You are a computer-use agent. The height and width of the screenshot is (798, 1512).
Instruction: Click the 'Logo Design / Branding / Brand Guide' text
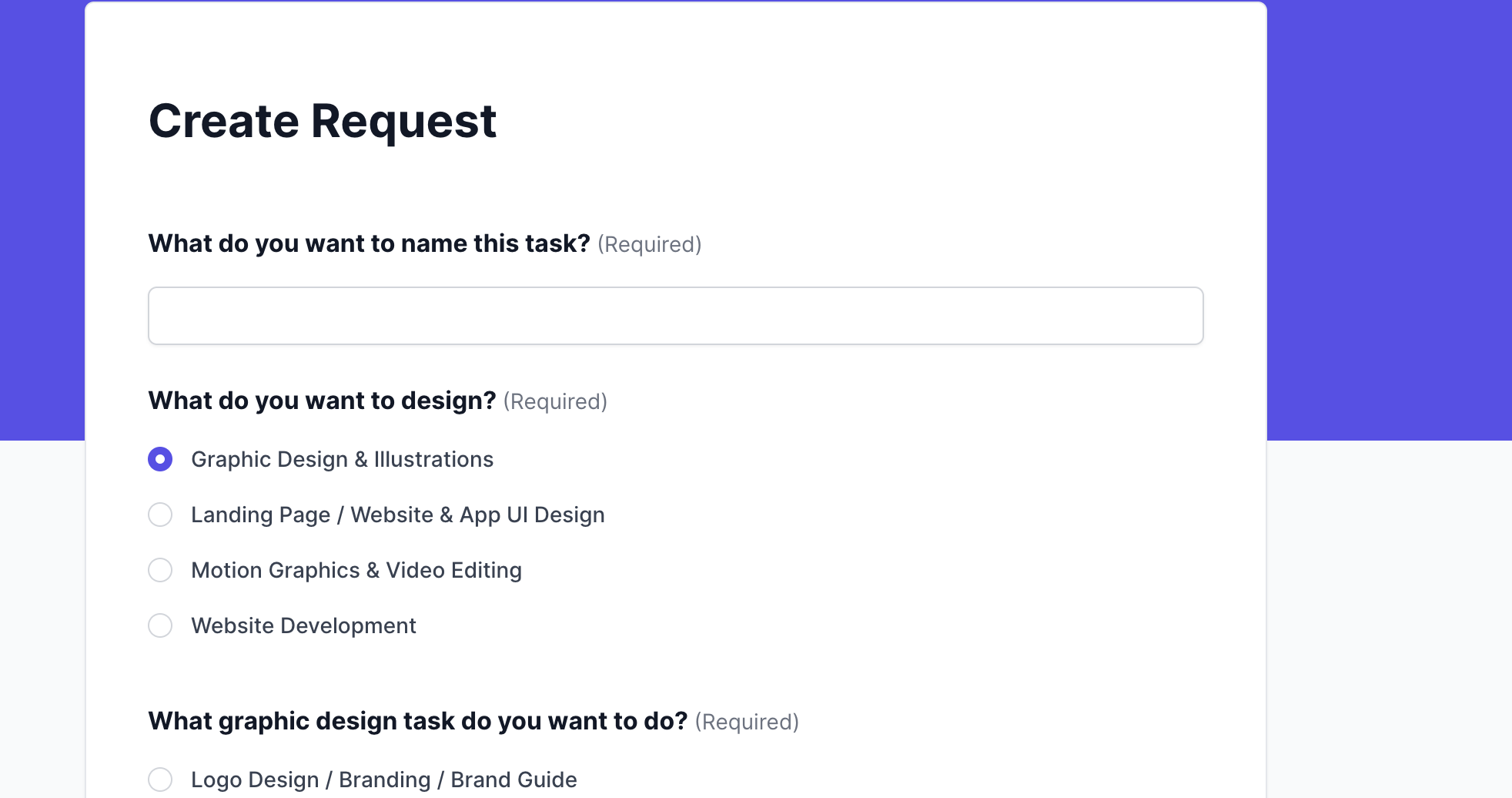coord(383,780)
